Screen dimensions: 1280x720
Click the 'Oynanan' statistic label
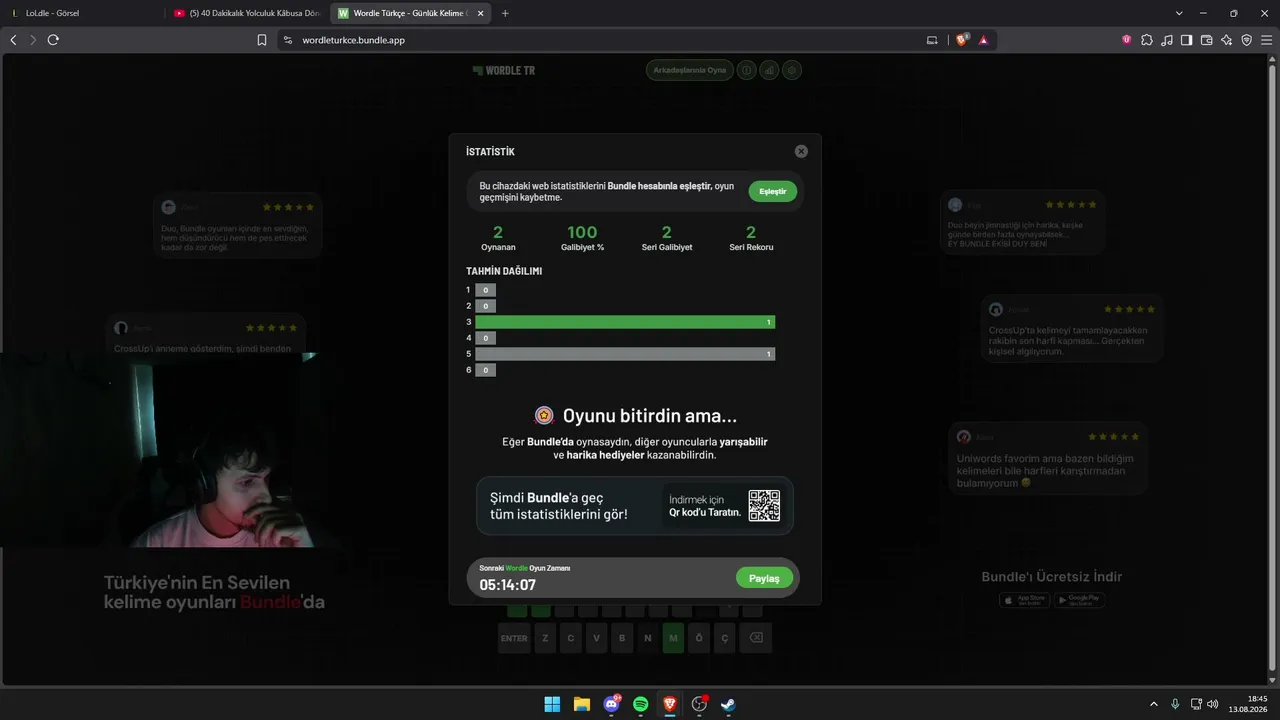[x=498, y=247]
